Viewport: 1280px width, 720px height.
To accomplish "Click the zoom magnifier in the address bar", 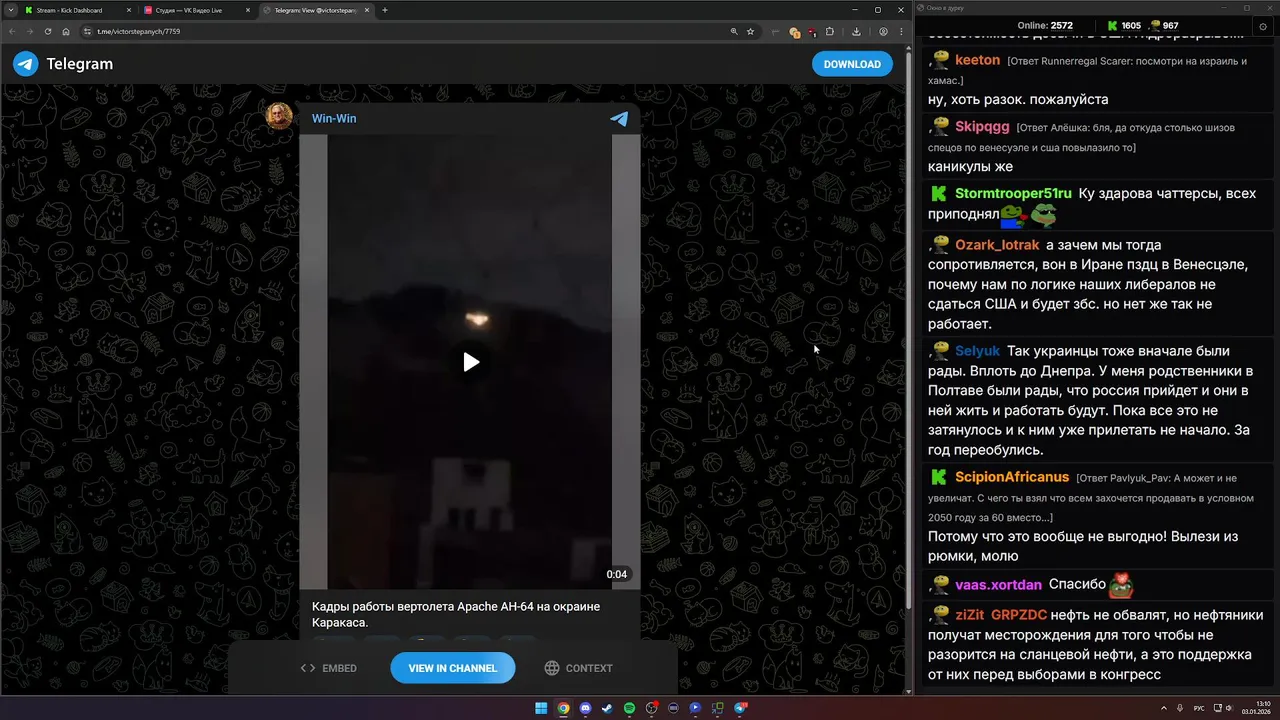I will 733,31.
